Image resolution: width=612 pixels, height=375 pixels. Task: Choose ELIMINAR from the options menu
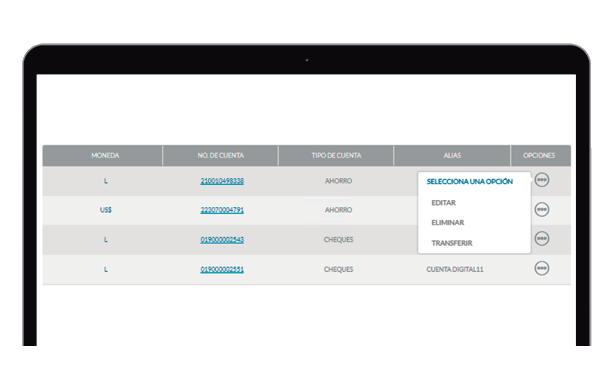tap(448, 222)
